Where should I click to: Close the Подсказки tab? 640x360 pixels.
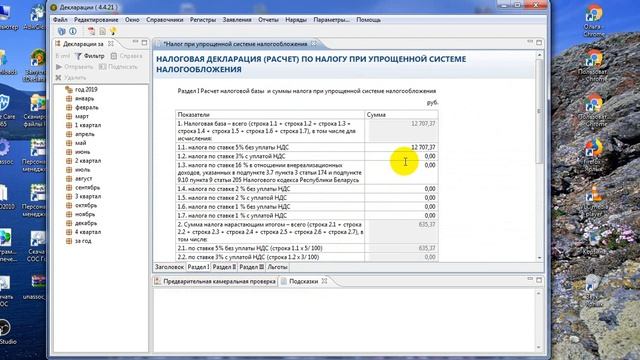[324, 281]
